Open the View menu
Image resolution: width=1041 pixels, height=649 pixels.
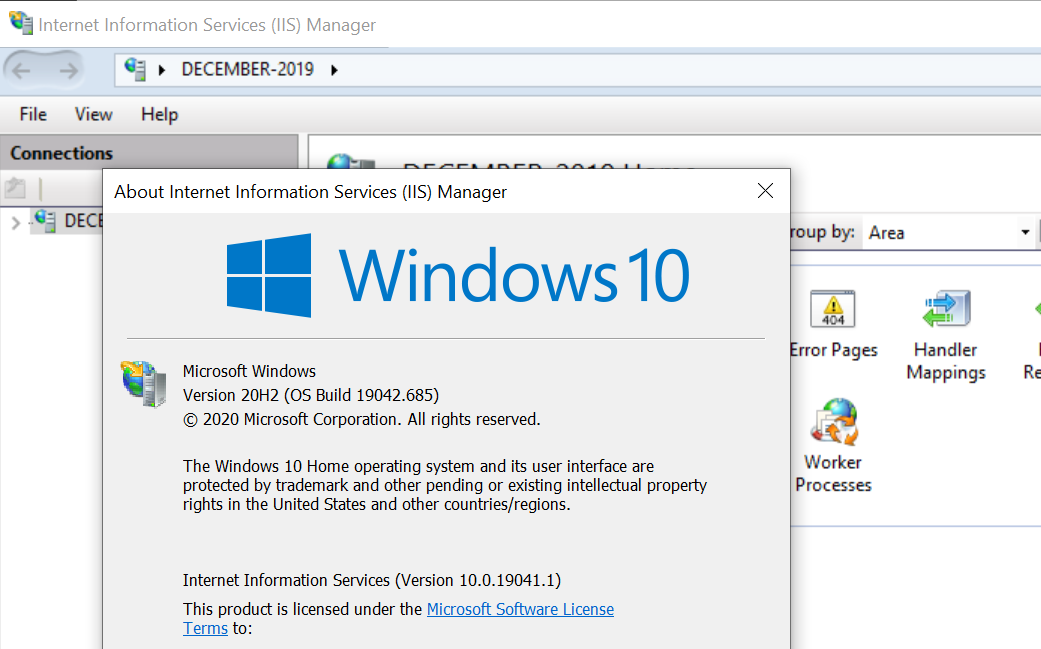[x=93, y=114]
